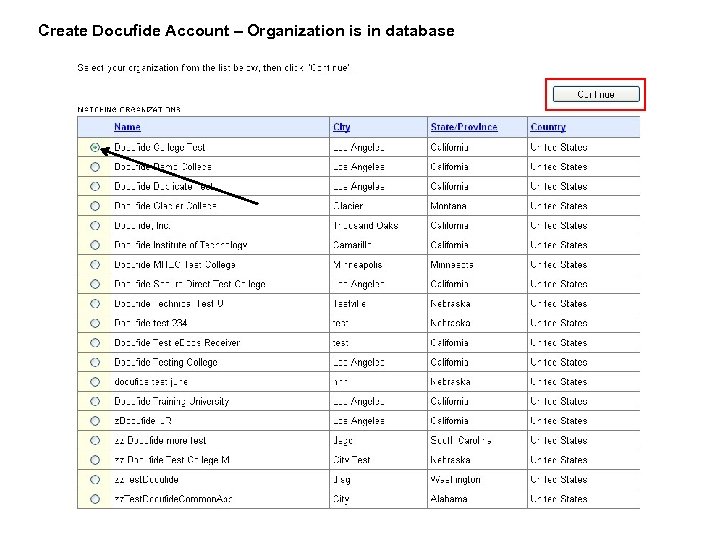Select Docufide Glacier College radio button
The width and height of the screenshot is (720, 540).
[95, 206]
